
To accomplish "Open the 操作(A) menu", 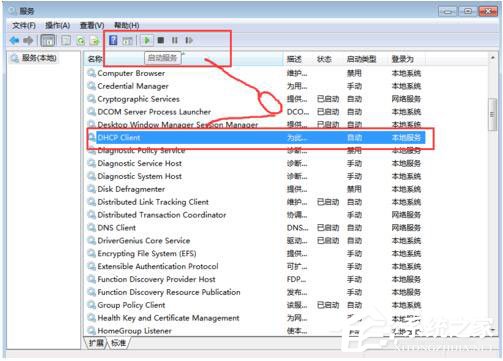I will coord(57,25).
